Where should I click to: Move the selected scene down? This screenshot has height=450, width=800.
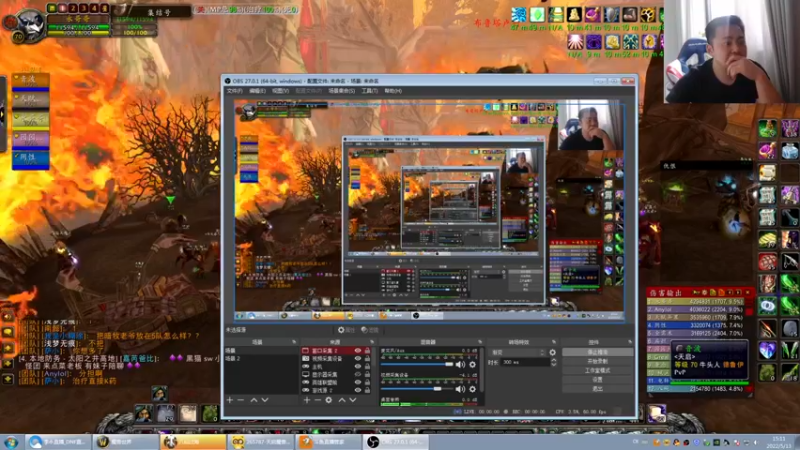tap(265, 400)
